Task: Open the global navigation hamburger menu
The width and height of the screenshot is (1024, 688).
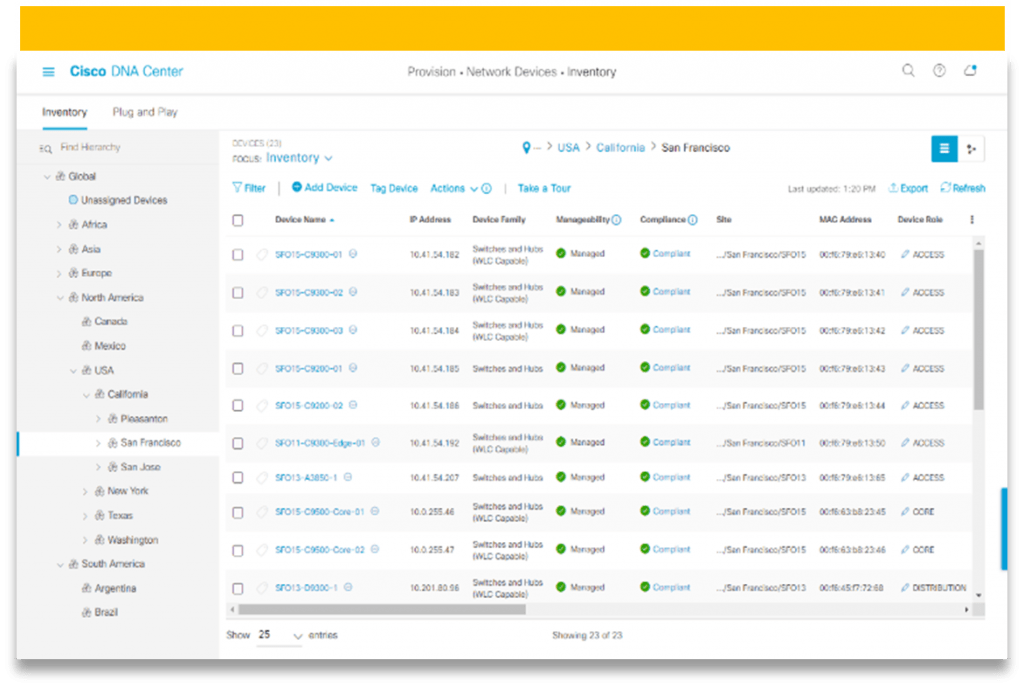Action: pos(48,71)
